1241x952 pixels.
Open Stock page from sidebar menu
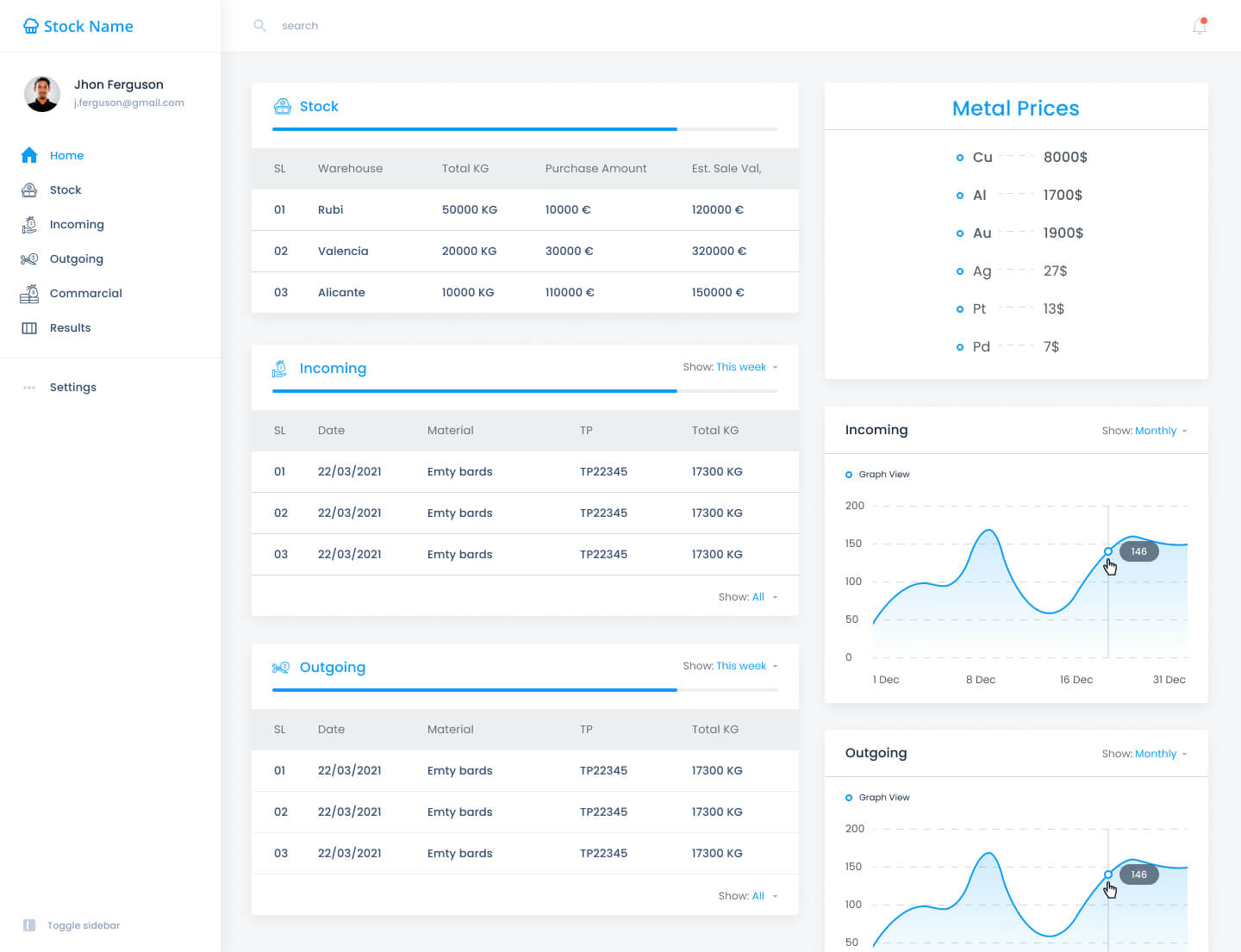coord(65,190)
